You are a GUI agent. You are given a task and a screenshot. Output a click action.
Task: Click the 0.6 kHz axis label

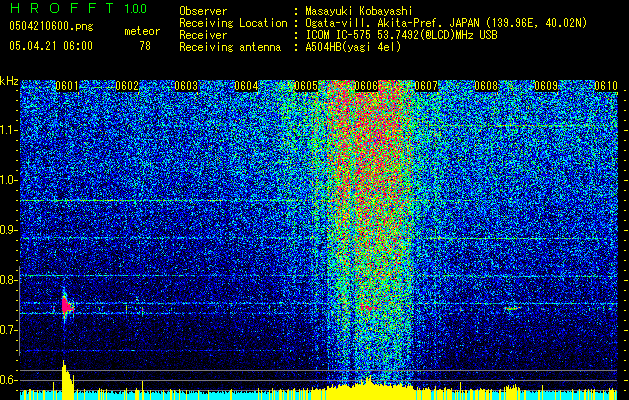tap(8, 380)
